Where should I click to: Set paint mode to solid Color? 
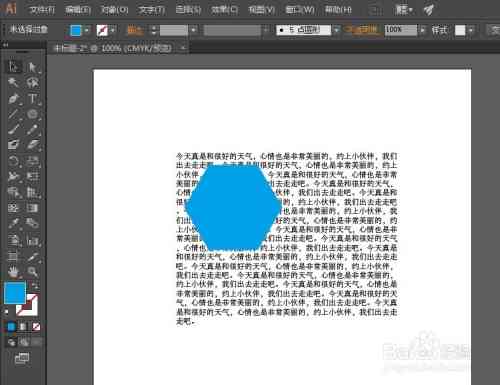pyautogui.click(x=11, y=326)
